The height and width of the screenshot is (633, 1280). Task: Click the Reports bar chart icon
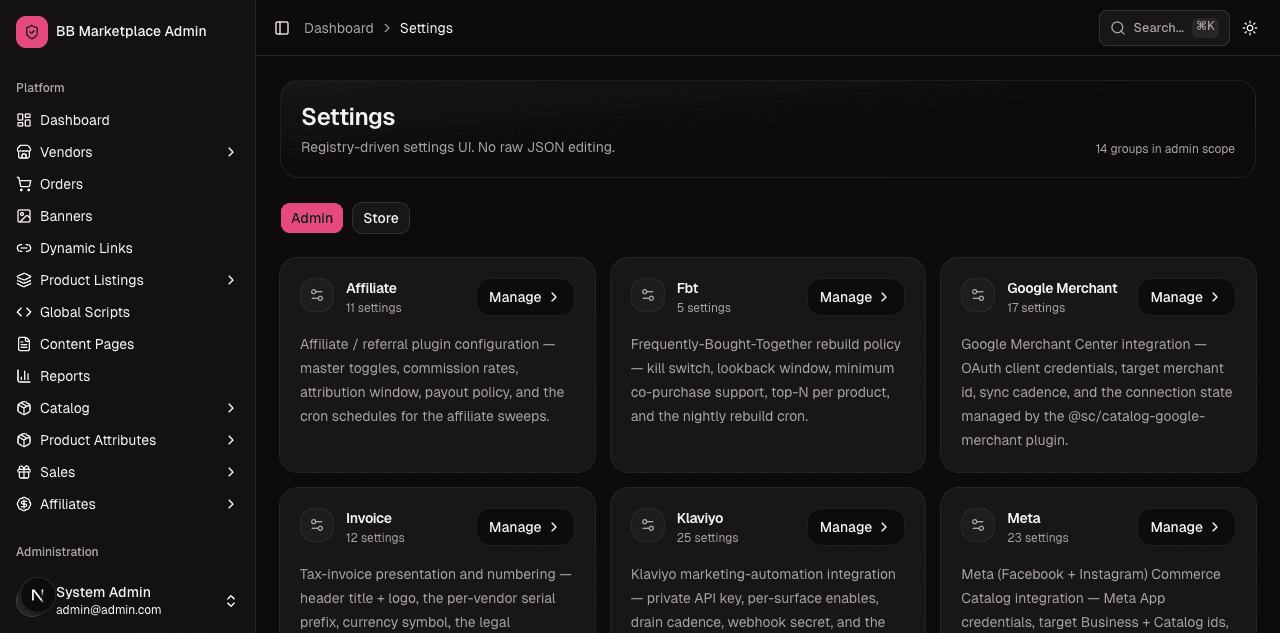coord(24,376)
